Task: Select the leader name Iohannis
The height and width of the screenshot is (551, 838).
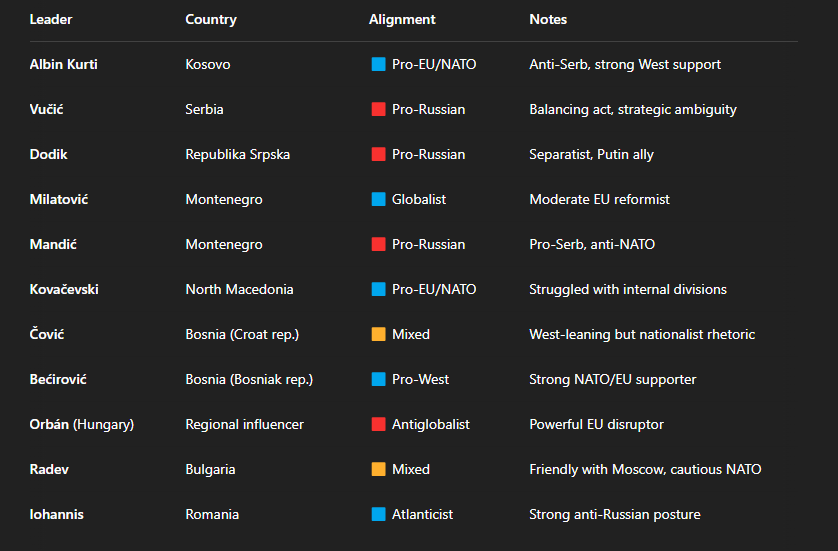Action: (x=57, y=514)
